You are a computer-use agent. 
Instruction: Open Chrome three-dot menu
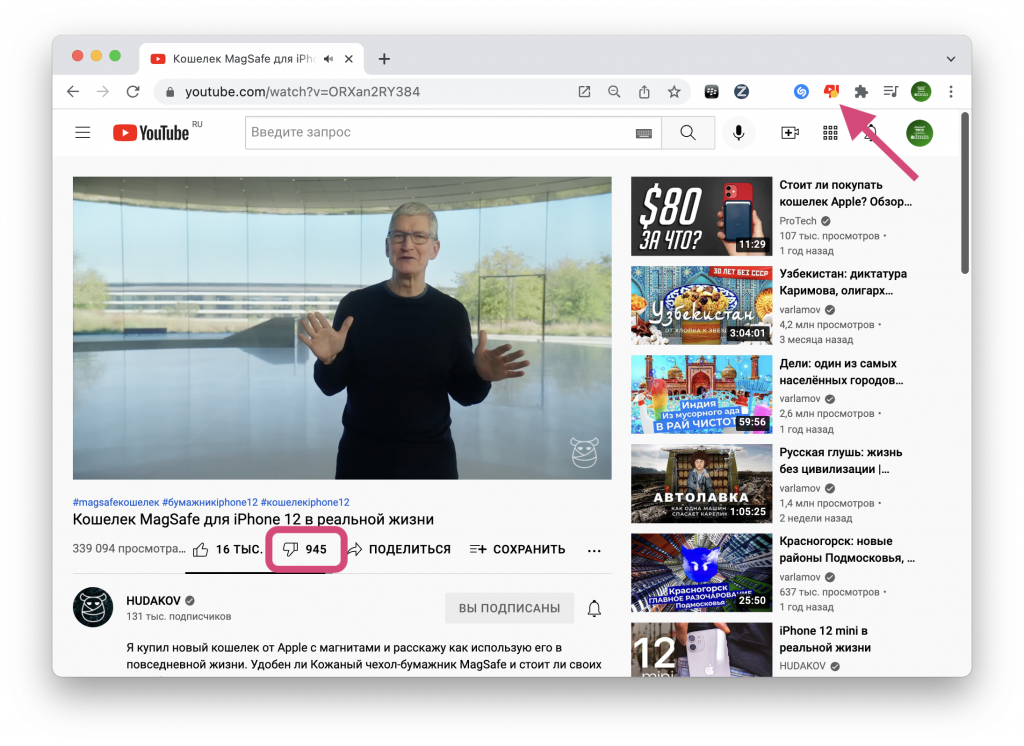tap(951, 92)
